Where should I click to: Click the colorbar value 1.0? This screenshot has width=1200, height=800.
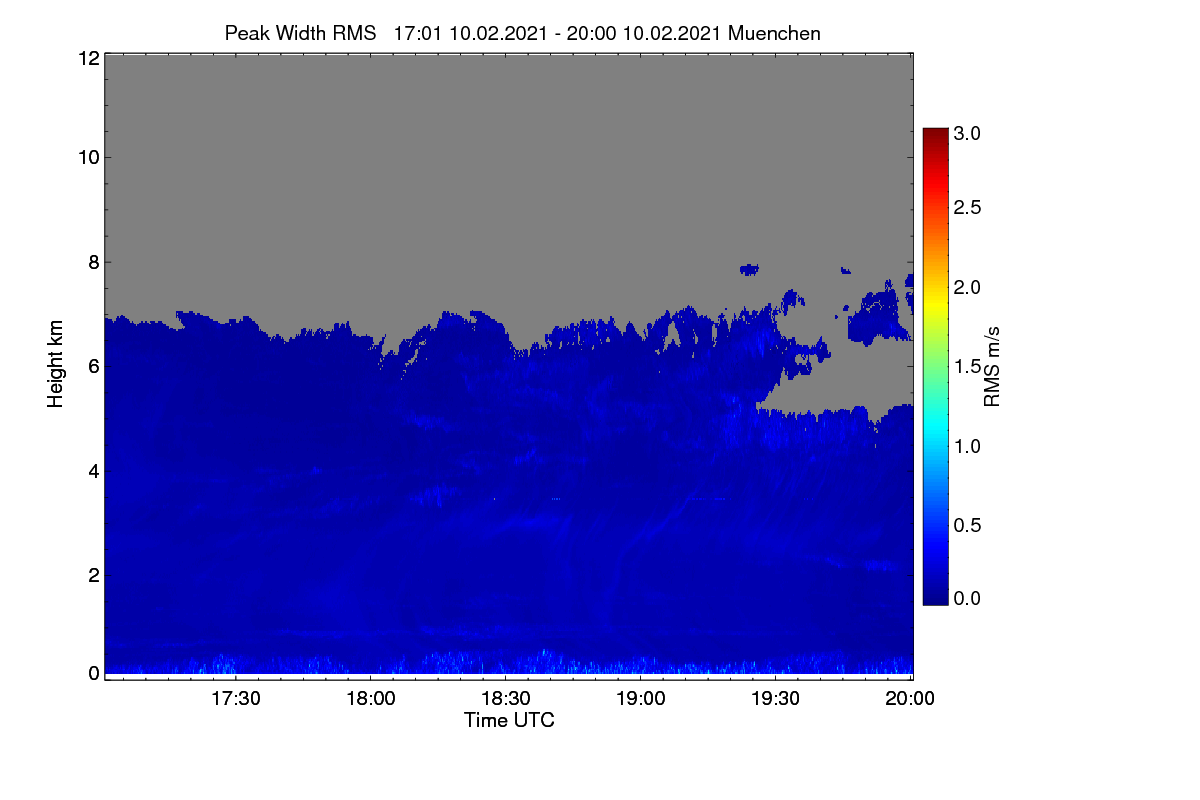967,445
